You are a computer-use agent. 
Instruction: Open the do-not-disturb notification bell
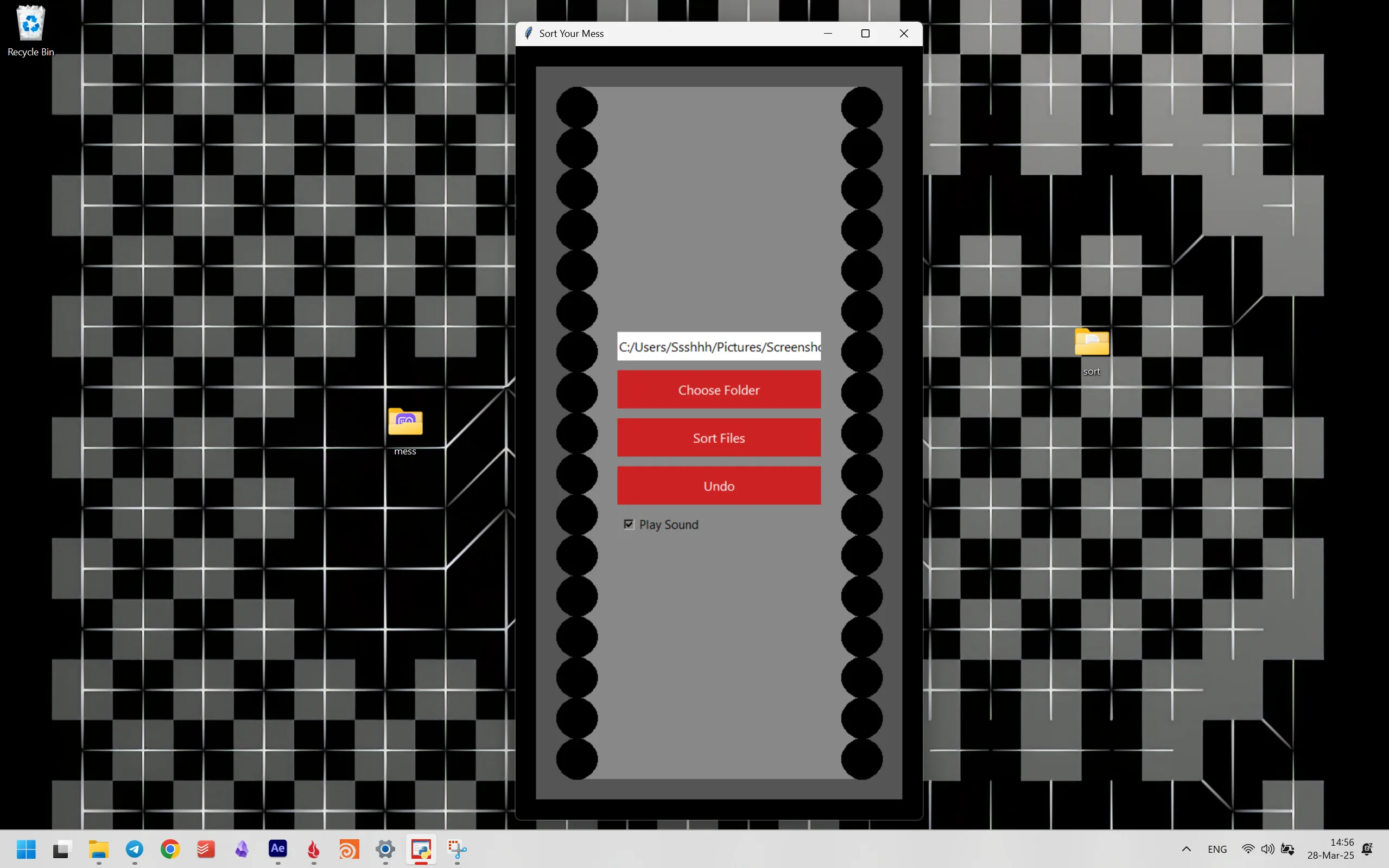pyautogui.click(x=1368, y=849)
